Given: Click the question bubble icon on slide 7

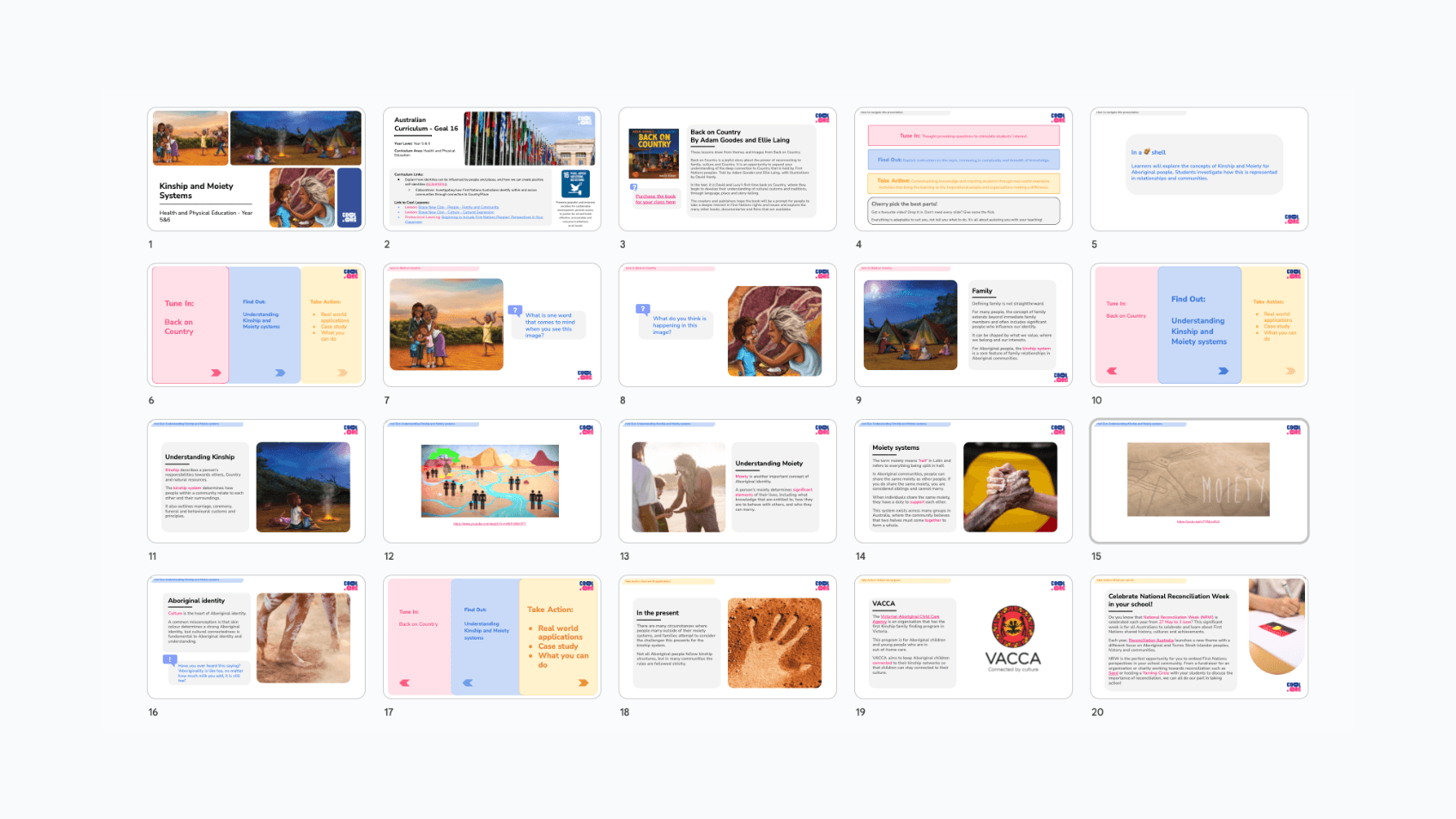Looking at the screenshot, I should point(515,311).
